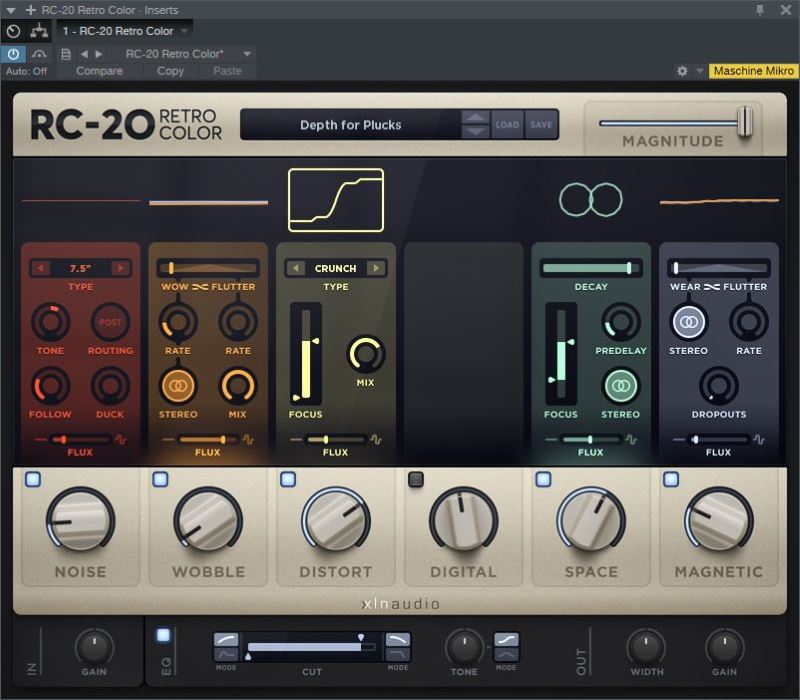Viewport: 800px width, 700px height.
Task: Click the Noise flux waveform icon
Action: click(120, 439)
